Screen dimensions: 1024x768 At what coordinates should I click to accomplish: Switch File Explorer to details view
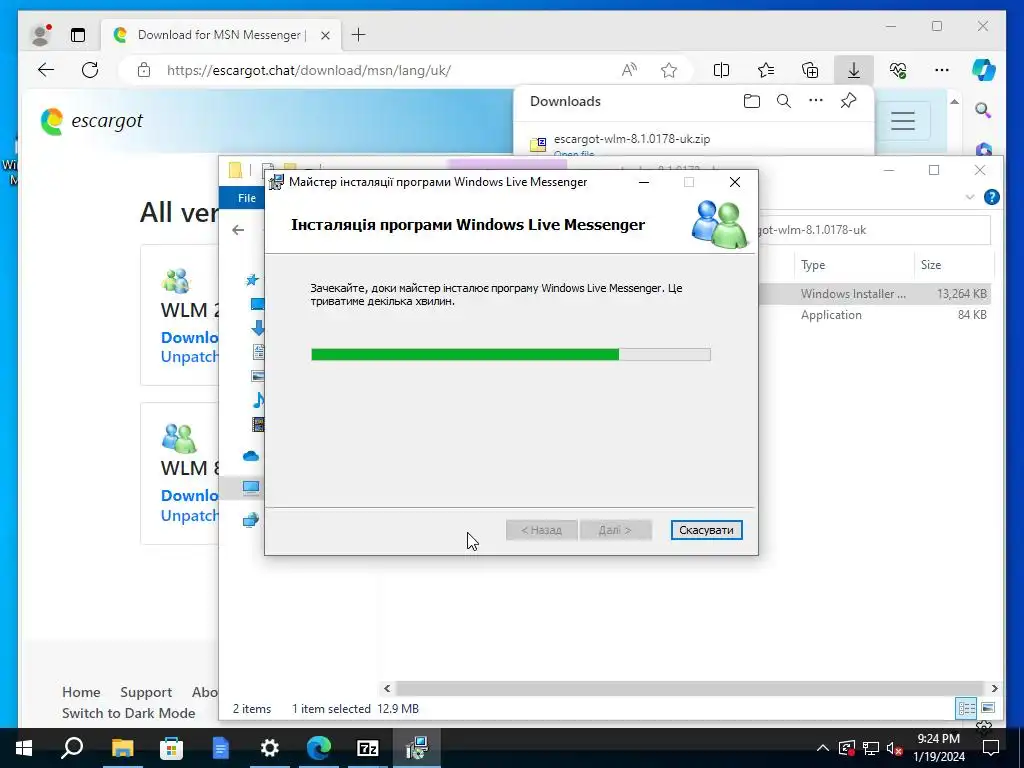(x=967, y=708)
